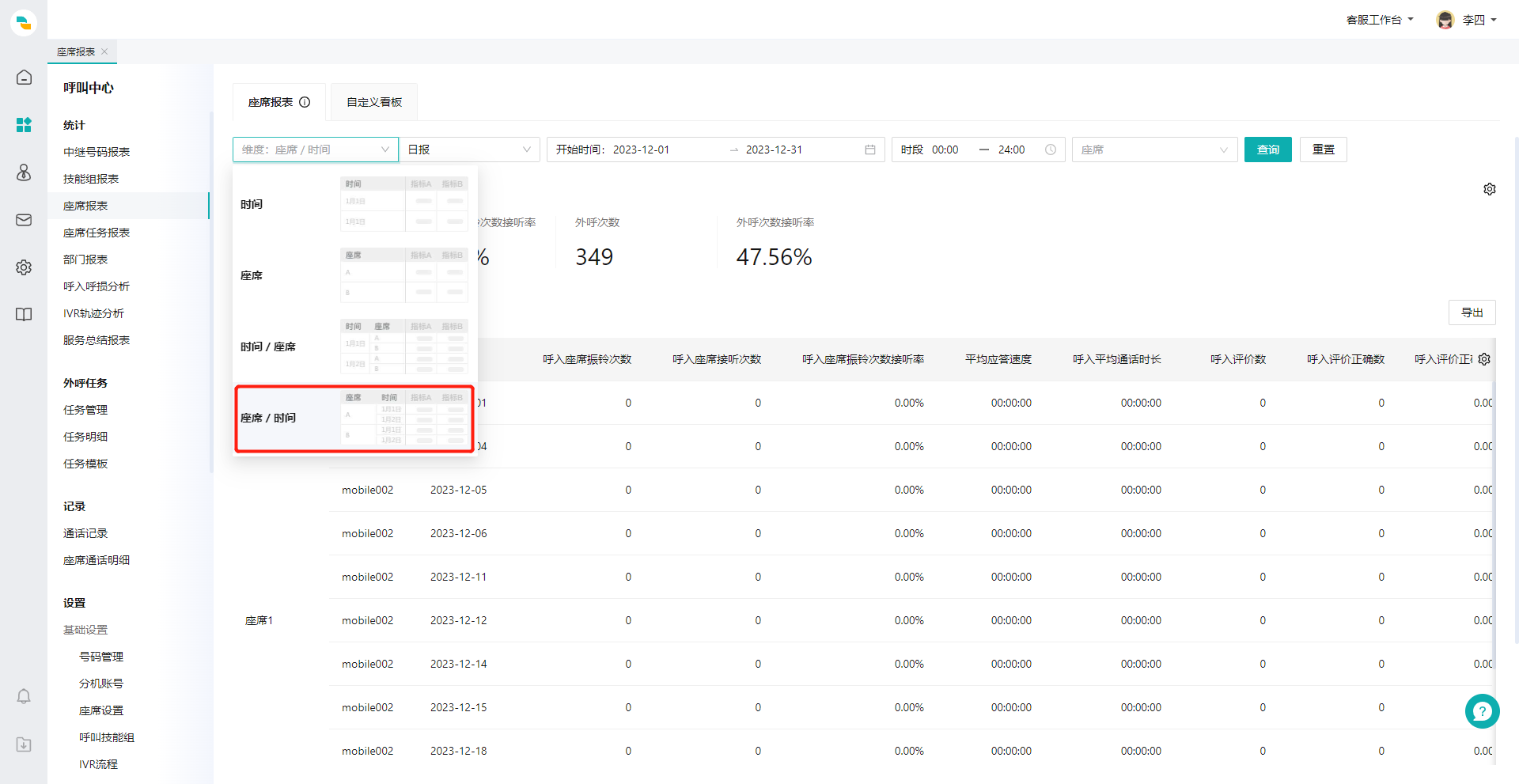Open the home icon in sidebar

pos(24,77)
